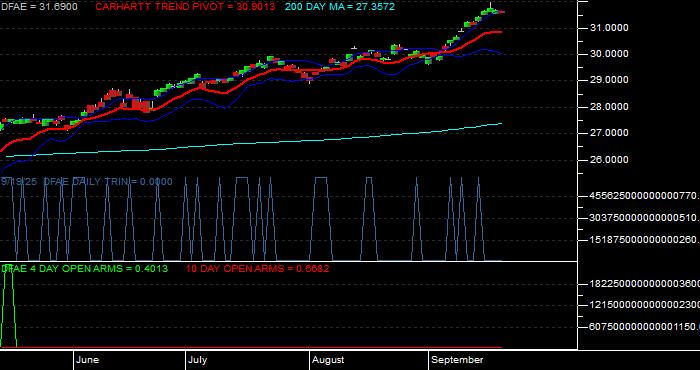The width and height of the screenshot is (700, 370).
Task: Click the 18225000000000360 axis value
Action: click(644, 284)
